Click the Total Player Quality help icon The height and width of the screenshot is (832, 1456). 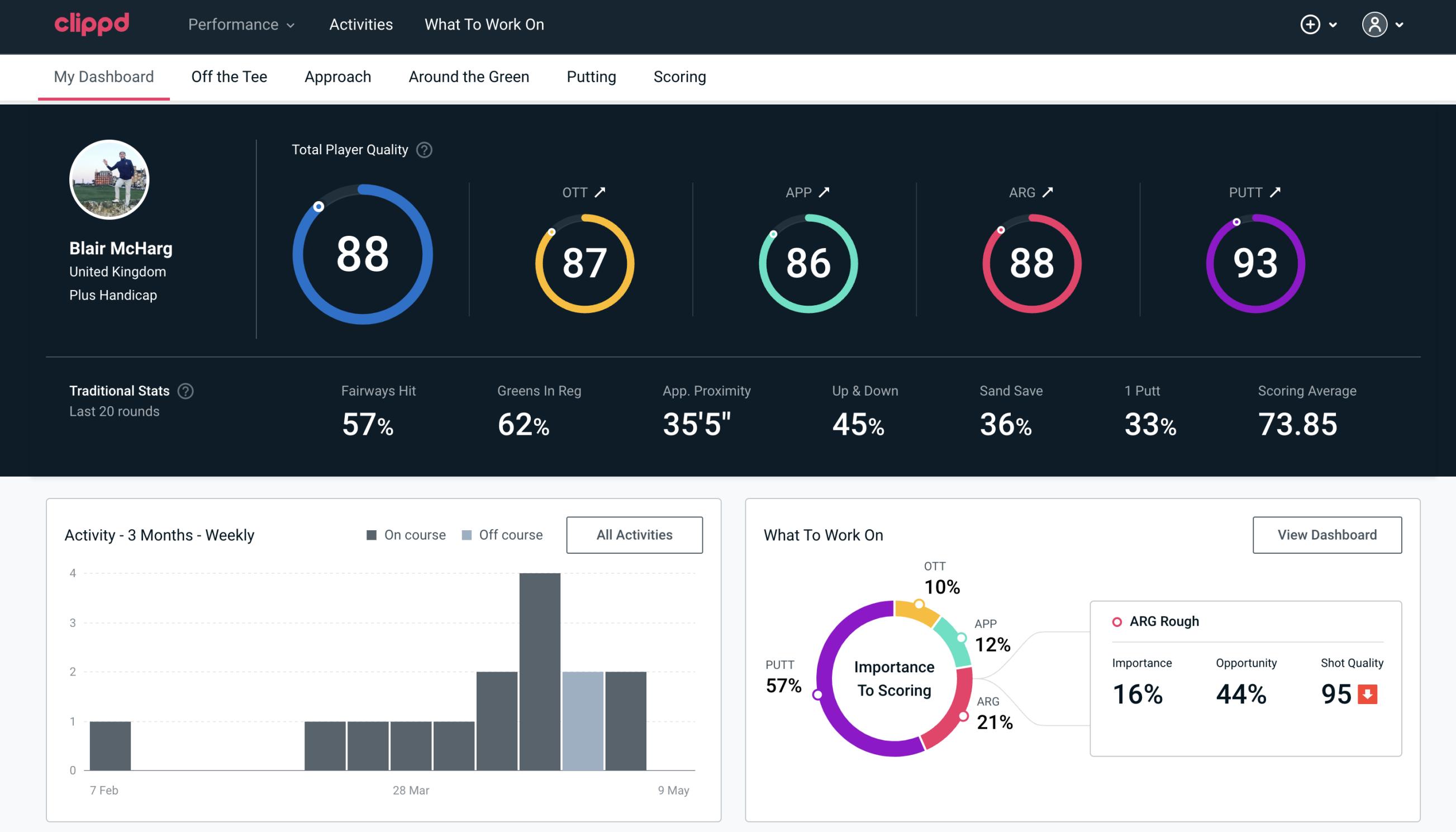pos(423,150)
